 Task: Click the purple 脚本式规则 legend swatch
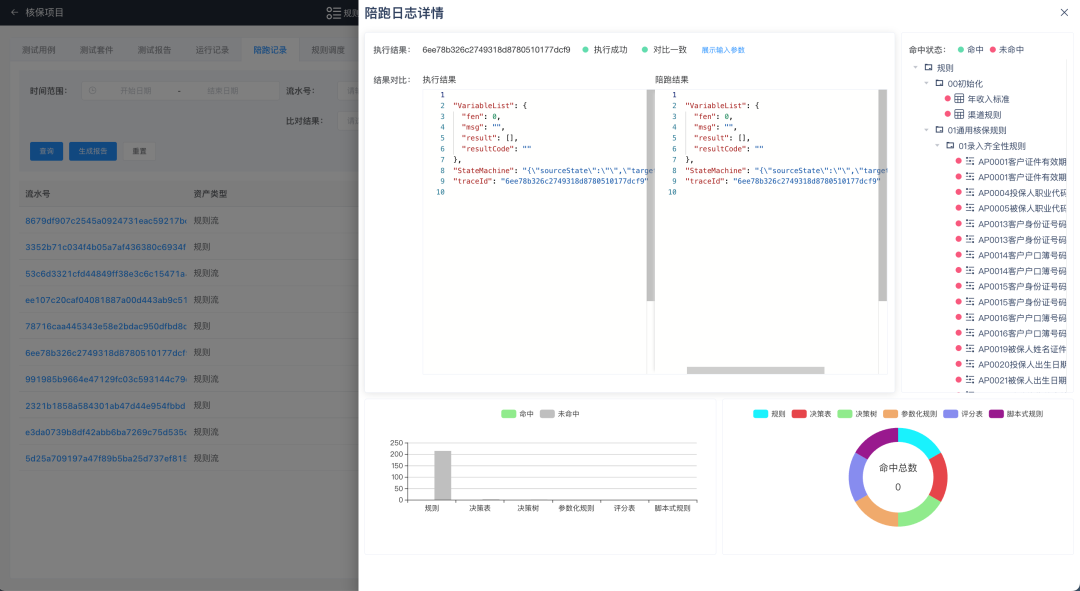coord(996,413)
